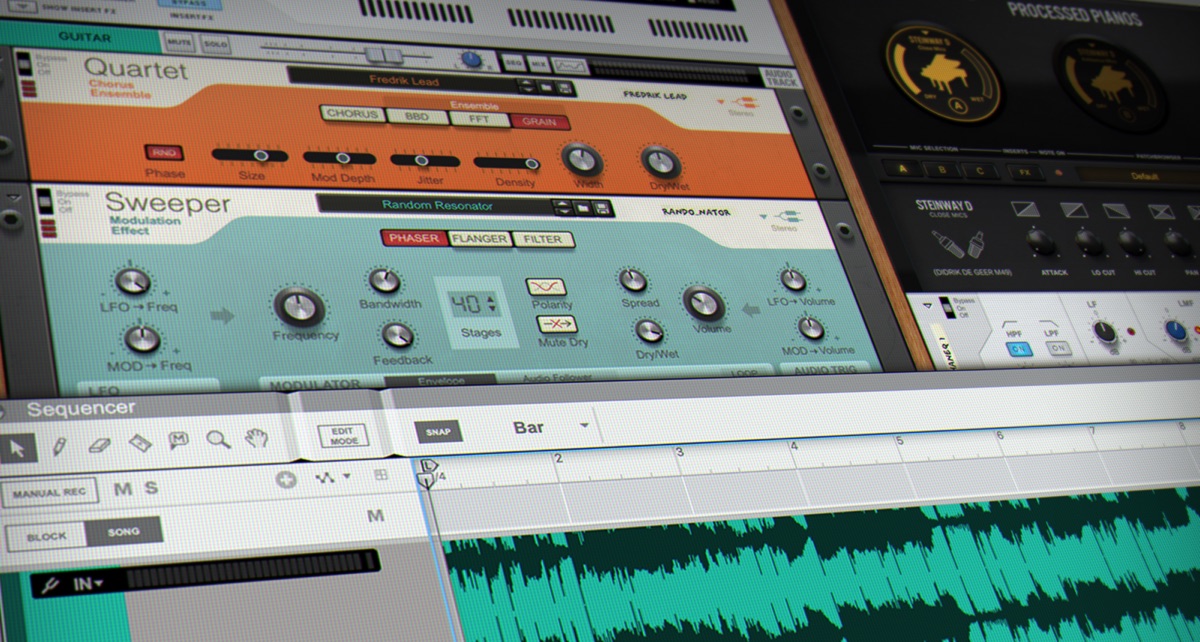This screenshot has width=1200, height=642.
Task: Step Quartet patch with up/down arrows
Action: (x=527, y=87)
